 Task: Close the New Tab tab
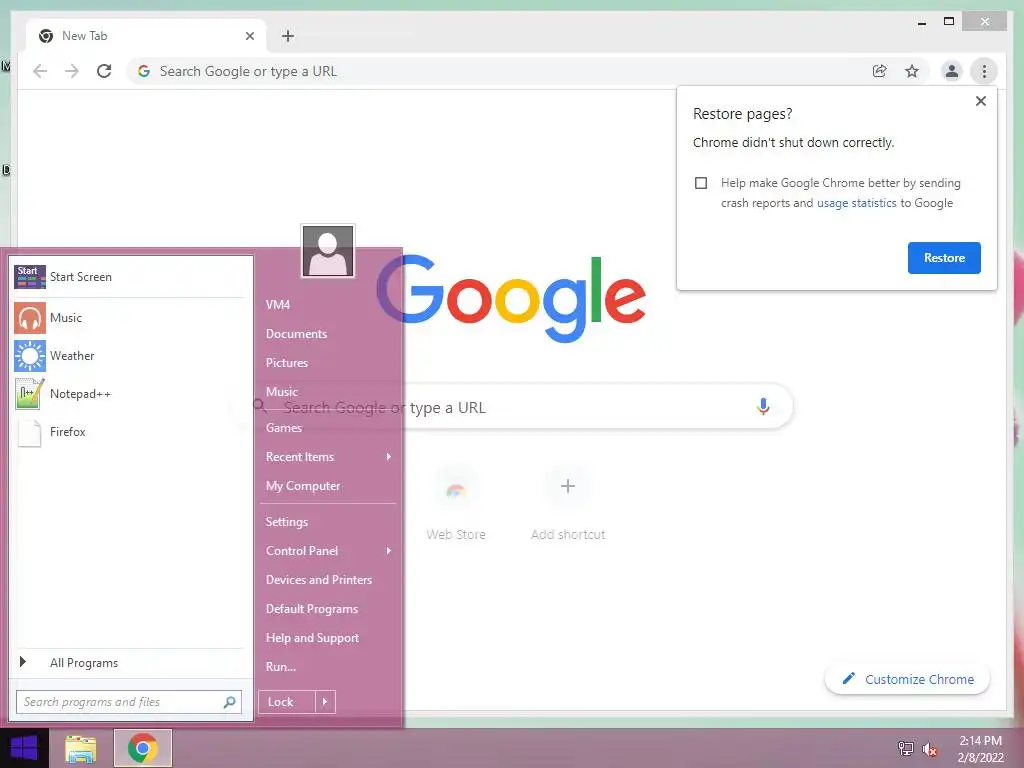[x=249, y=36]
